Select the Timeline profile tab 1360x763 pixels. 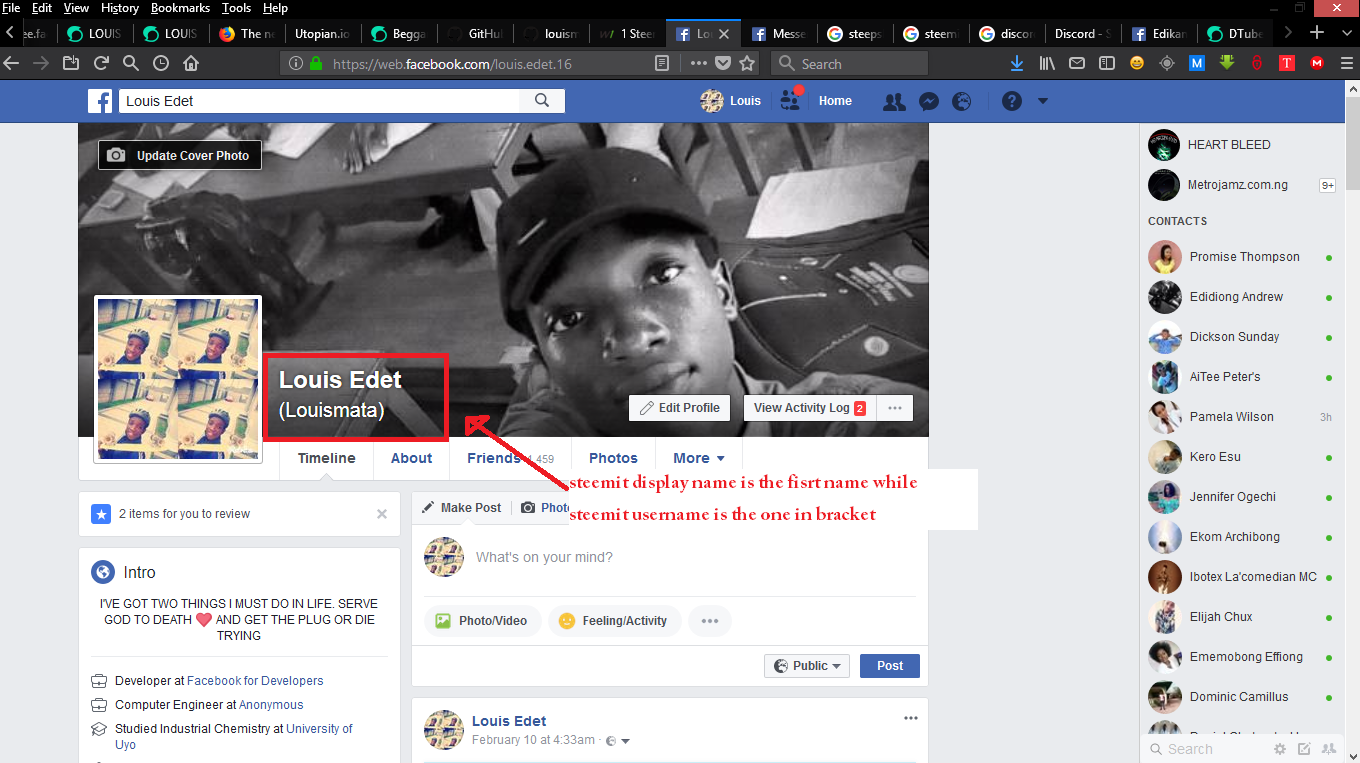click(x=326, y=458)
